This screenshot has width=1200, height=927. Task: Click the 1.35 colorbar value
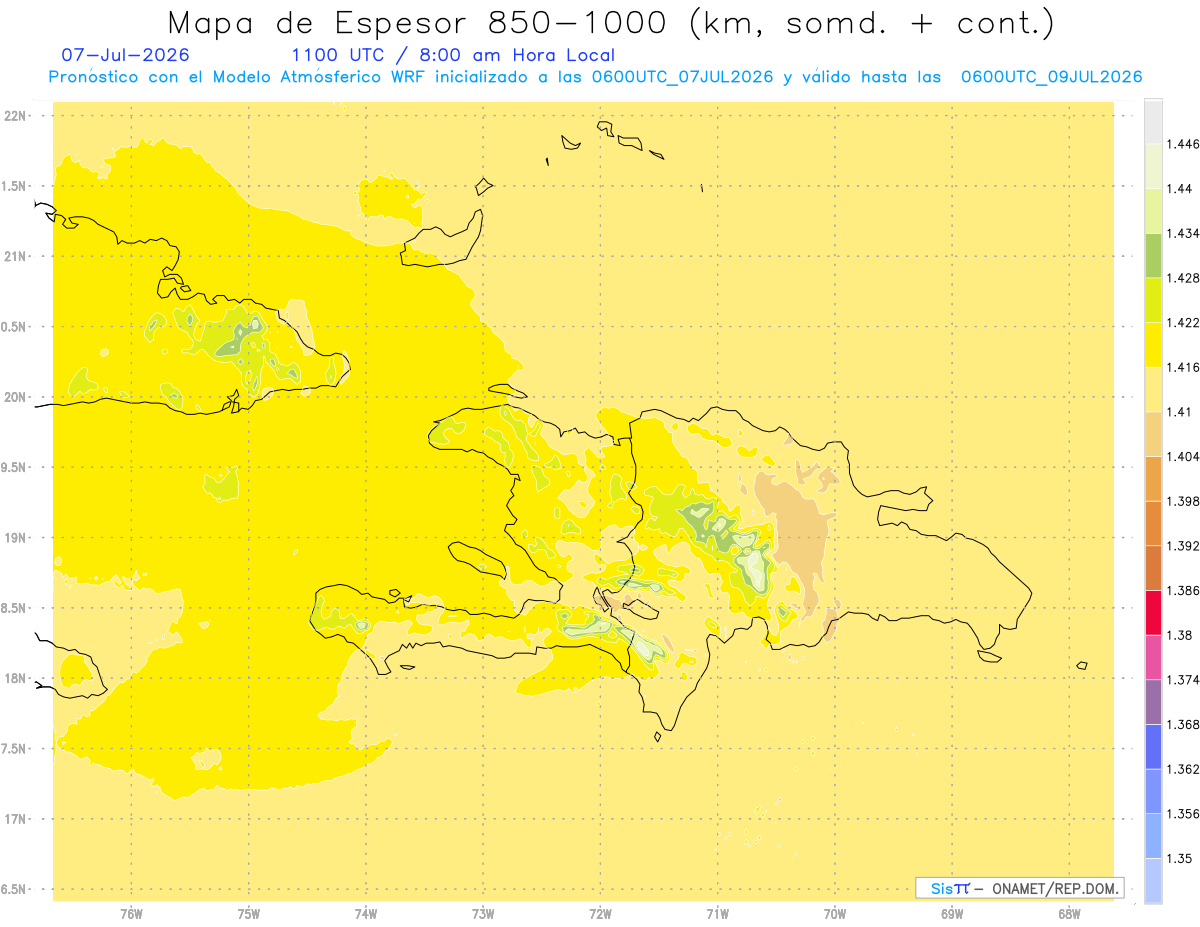click(x=1180, y=859)
